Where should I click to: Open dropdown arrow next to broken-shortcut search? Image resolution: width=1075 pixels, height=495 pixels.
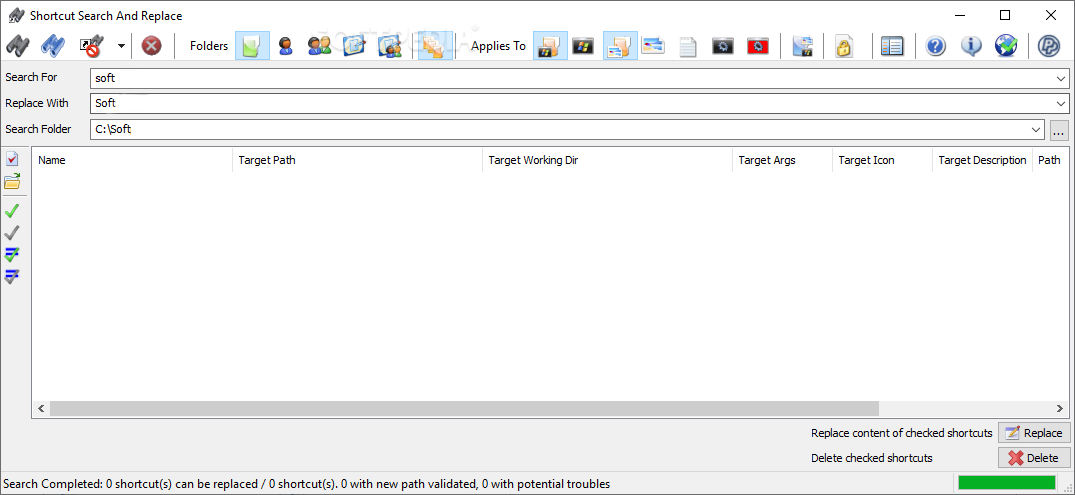pos(121,46)
